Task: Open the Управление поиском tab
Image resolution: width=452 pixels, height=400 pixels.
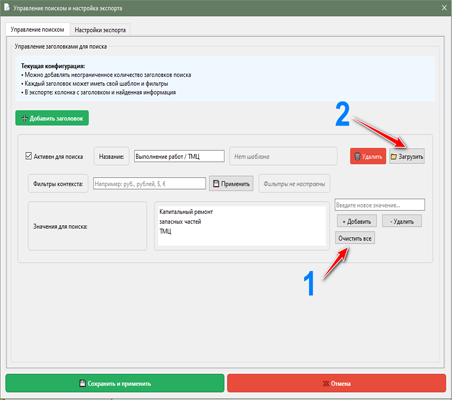Action: tap(37, 29)
